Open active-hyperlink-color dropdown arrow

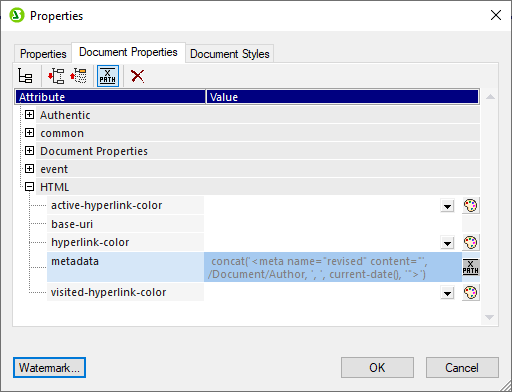[447, 206]
